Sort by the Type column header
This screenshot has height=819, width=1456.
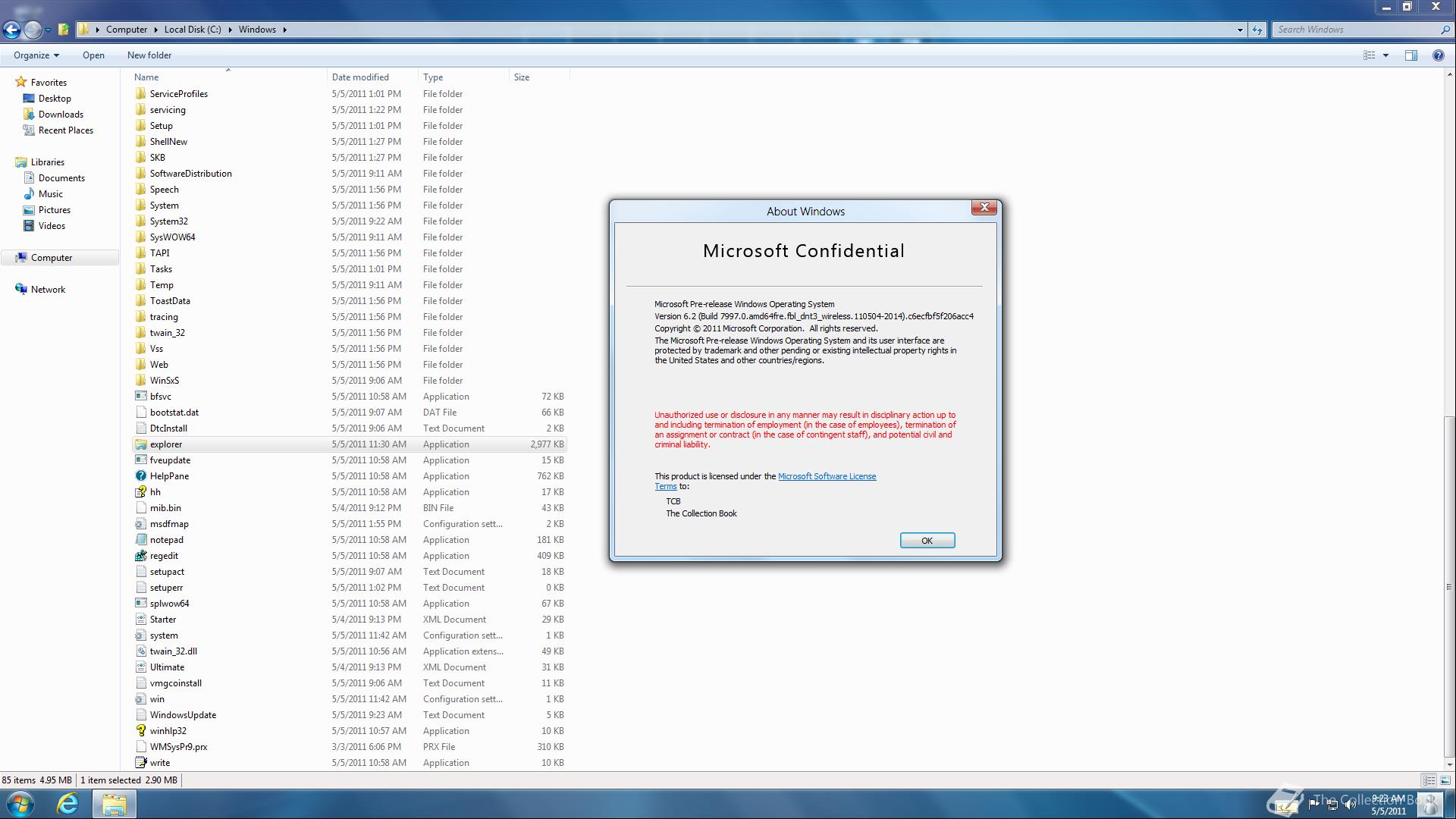[x=463, y=77]
